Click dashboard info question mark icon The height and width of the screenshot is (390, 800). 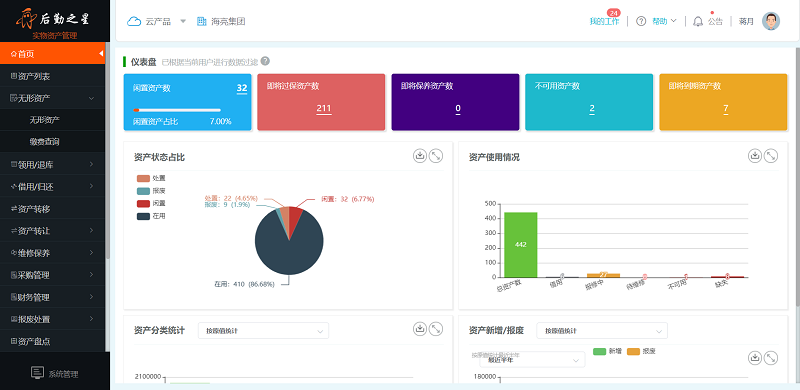point(265,61)
